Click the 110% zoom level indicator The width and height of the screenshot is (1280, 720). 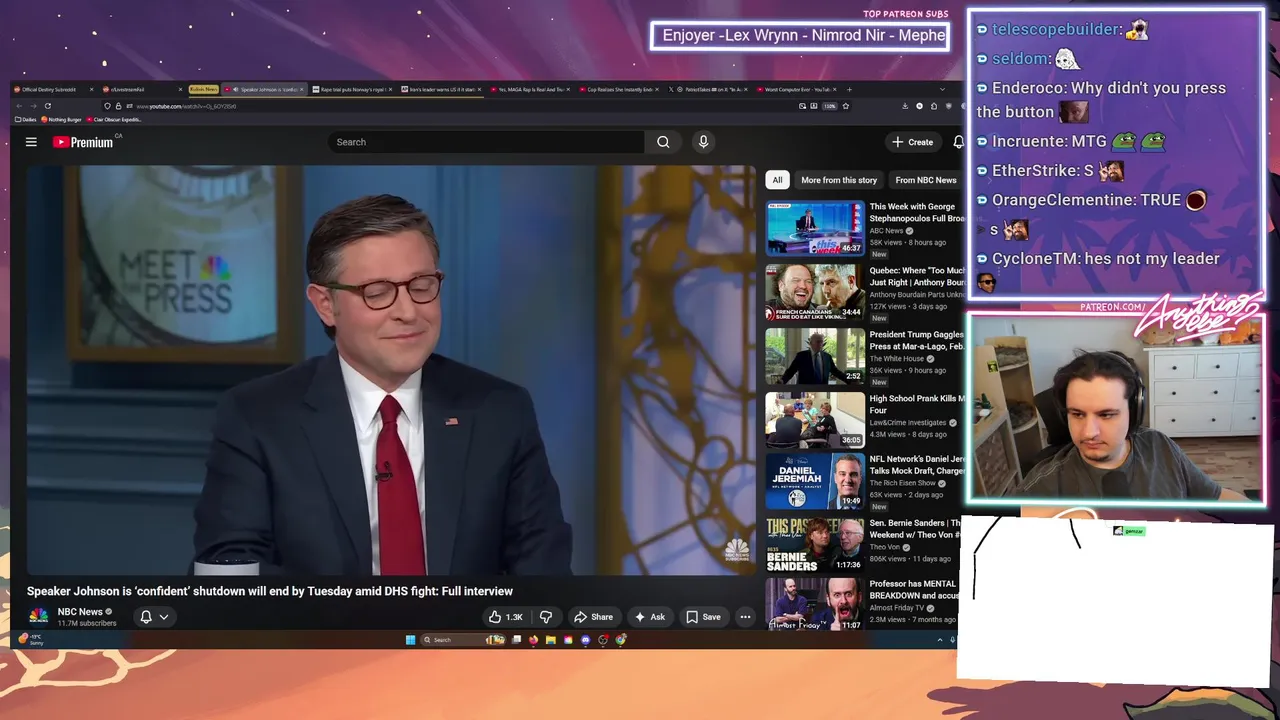point(830,106)
